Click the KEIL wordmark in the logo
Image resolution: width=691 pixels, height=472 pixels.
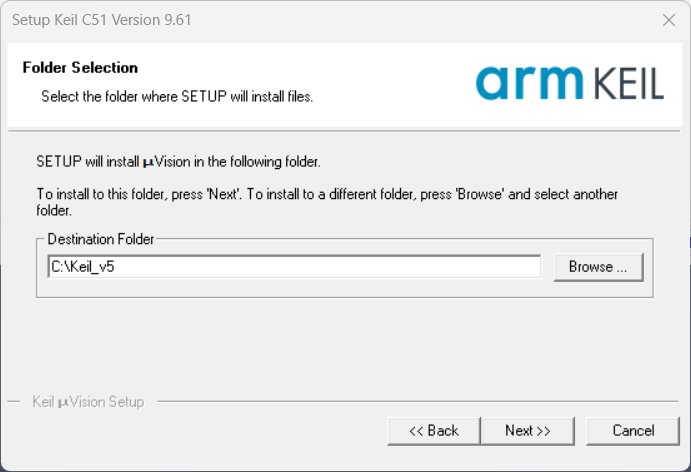pyautogui.click(x=629, y=84)
